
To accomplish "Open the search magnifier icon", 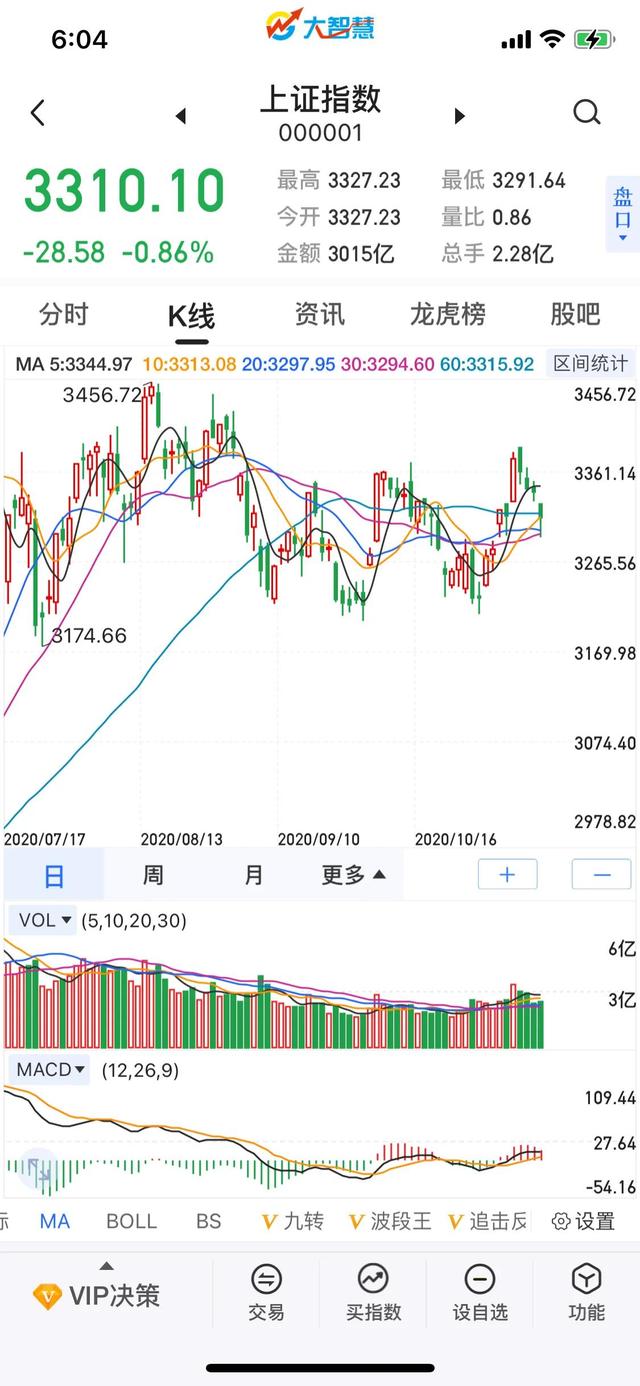I will coord(587,112).
